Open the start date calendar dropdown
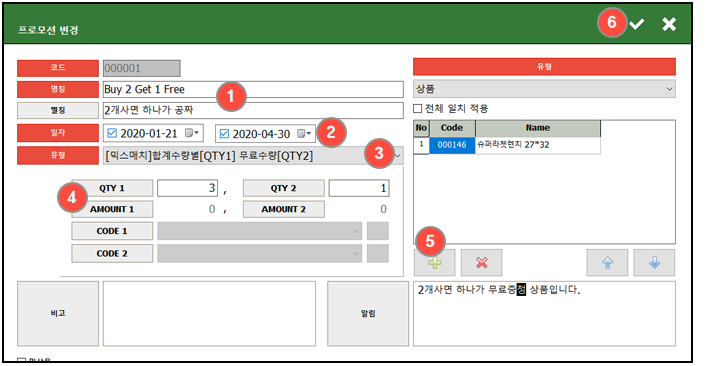723x366 pixels. pyautogui.click(x=192, y=133)
